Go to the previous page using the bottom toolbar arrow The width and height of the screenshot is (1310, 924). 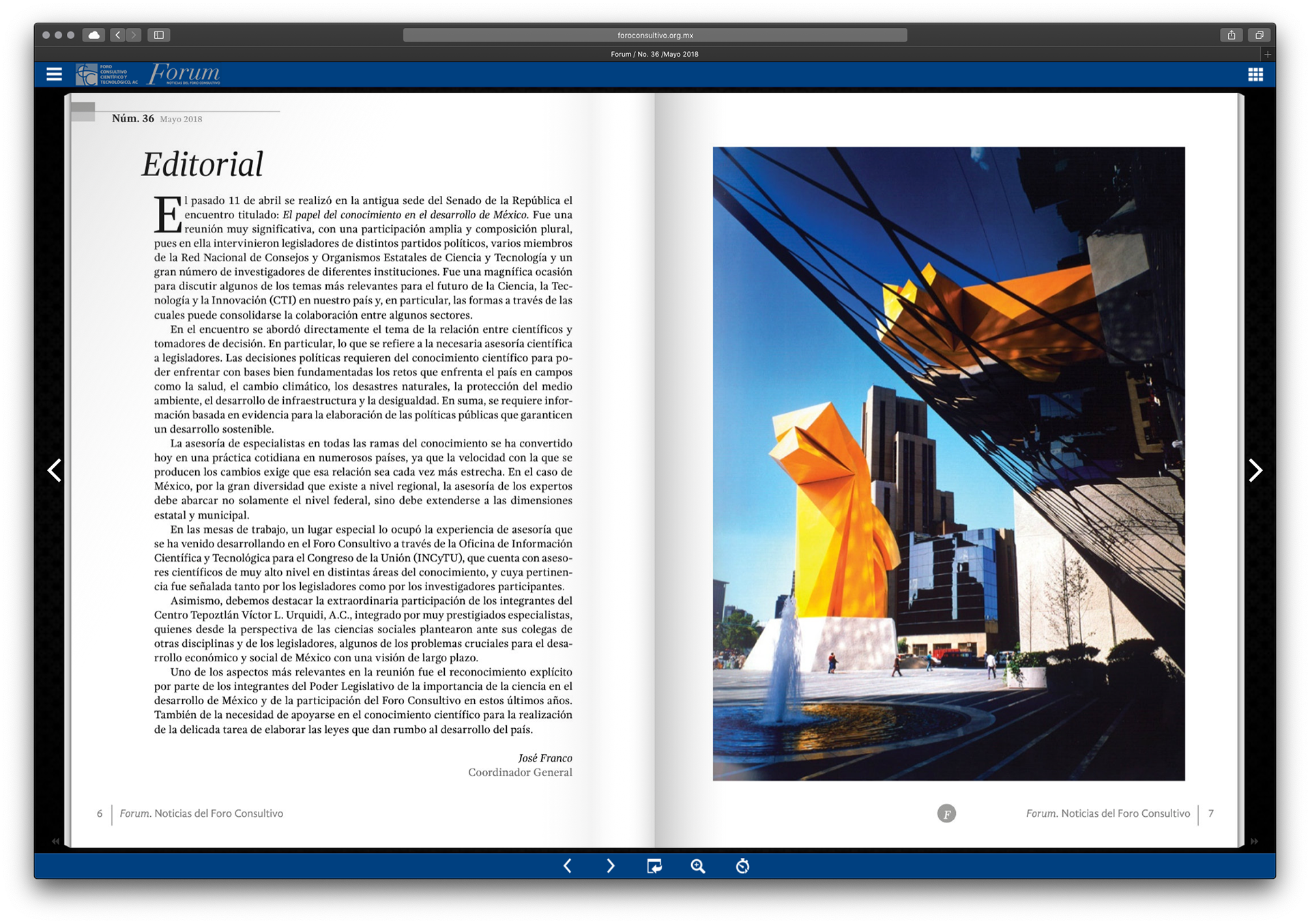coord(568,866)
